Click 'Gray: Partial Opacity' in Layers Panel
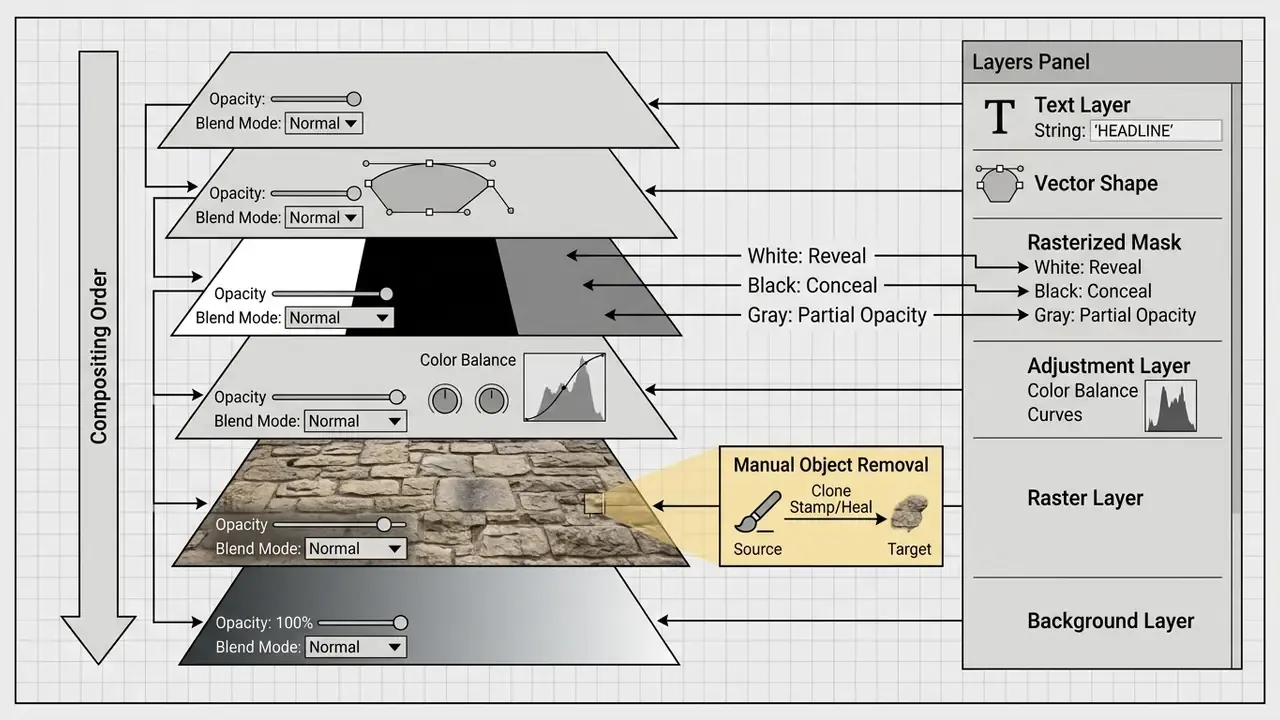The height and width of the screenshot is (720, 1280). 1115,315
